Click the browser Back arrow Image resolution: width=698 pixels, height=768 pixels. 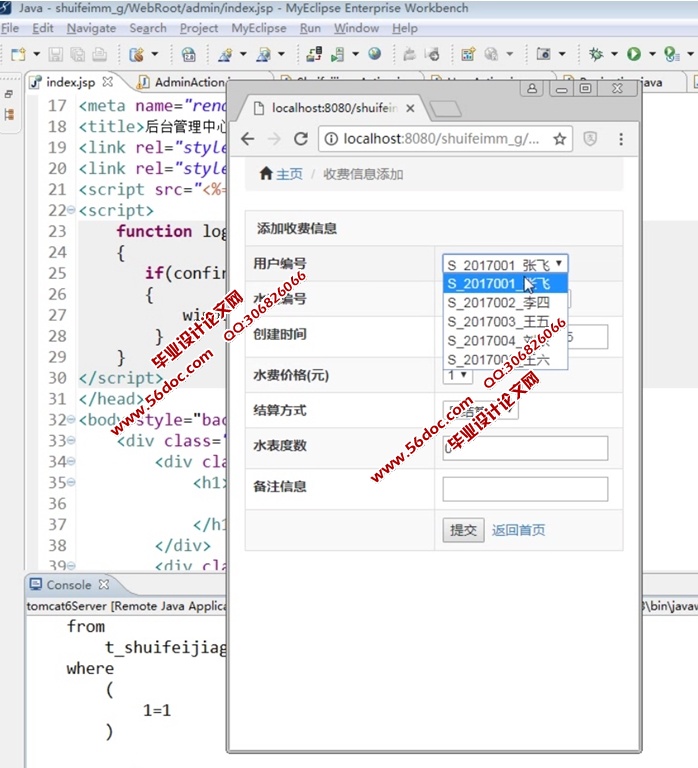(x=248, y=139)
